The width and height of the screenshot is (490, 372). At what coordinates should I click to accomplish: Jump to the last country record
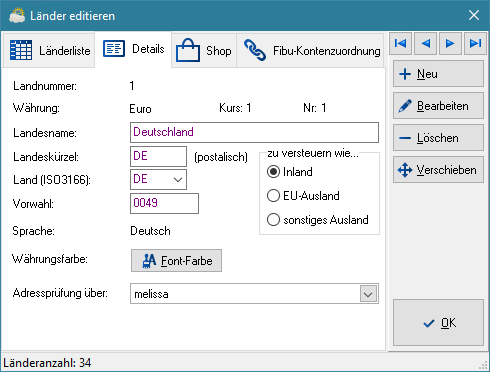[x=475, y=43]
